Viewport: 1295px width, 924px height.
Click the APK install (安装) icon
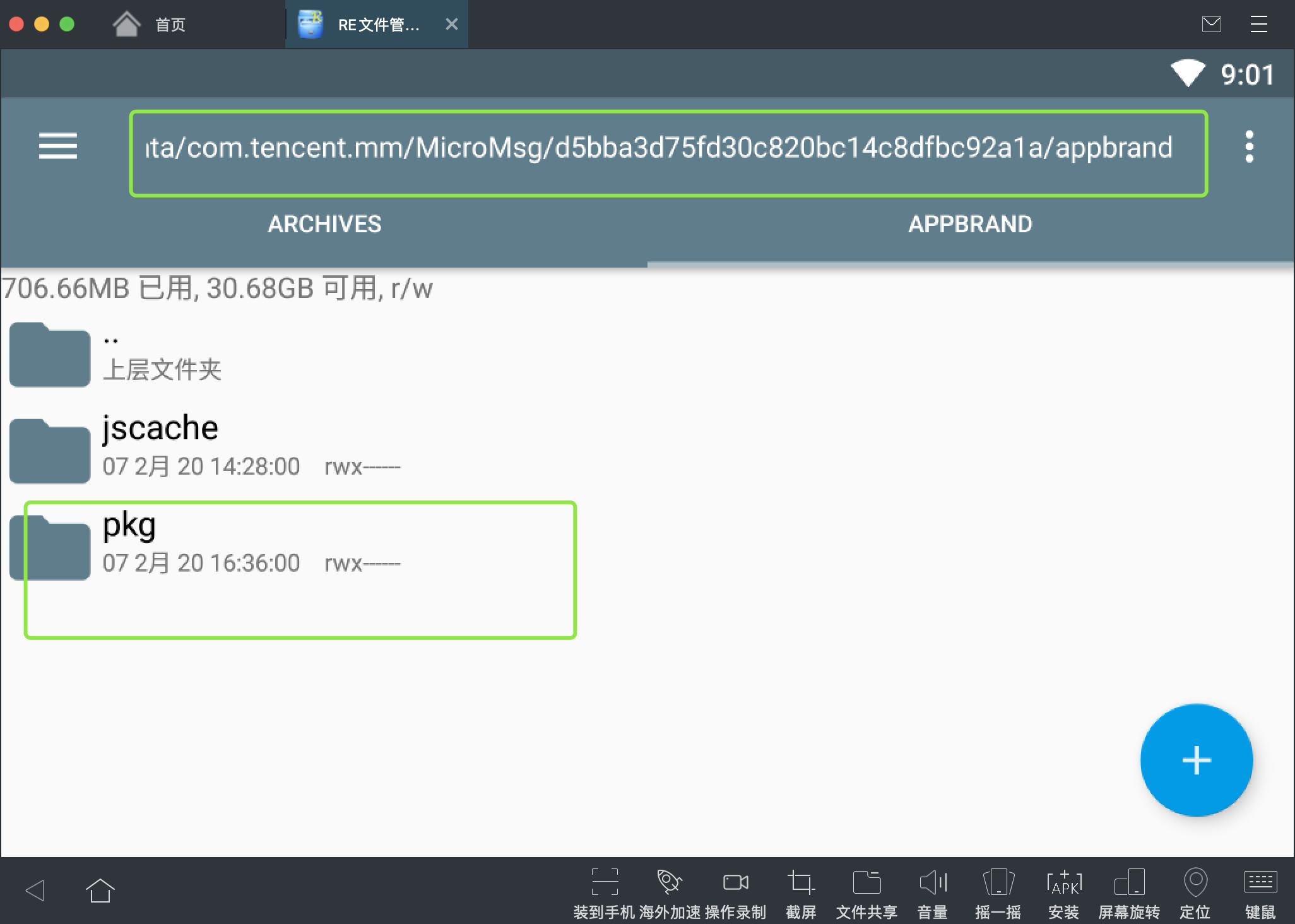click(x=1063, y=882)
